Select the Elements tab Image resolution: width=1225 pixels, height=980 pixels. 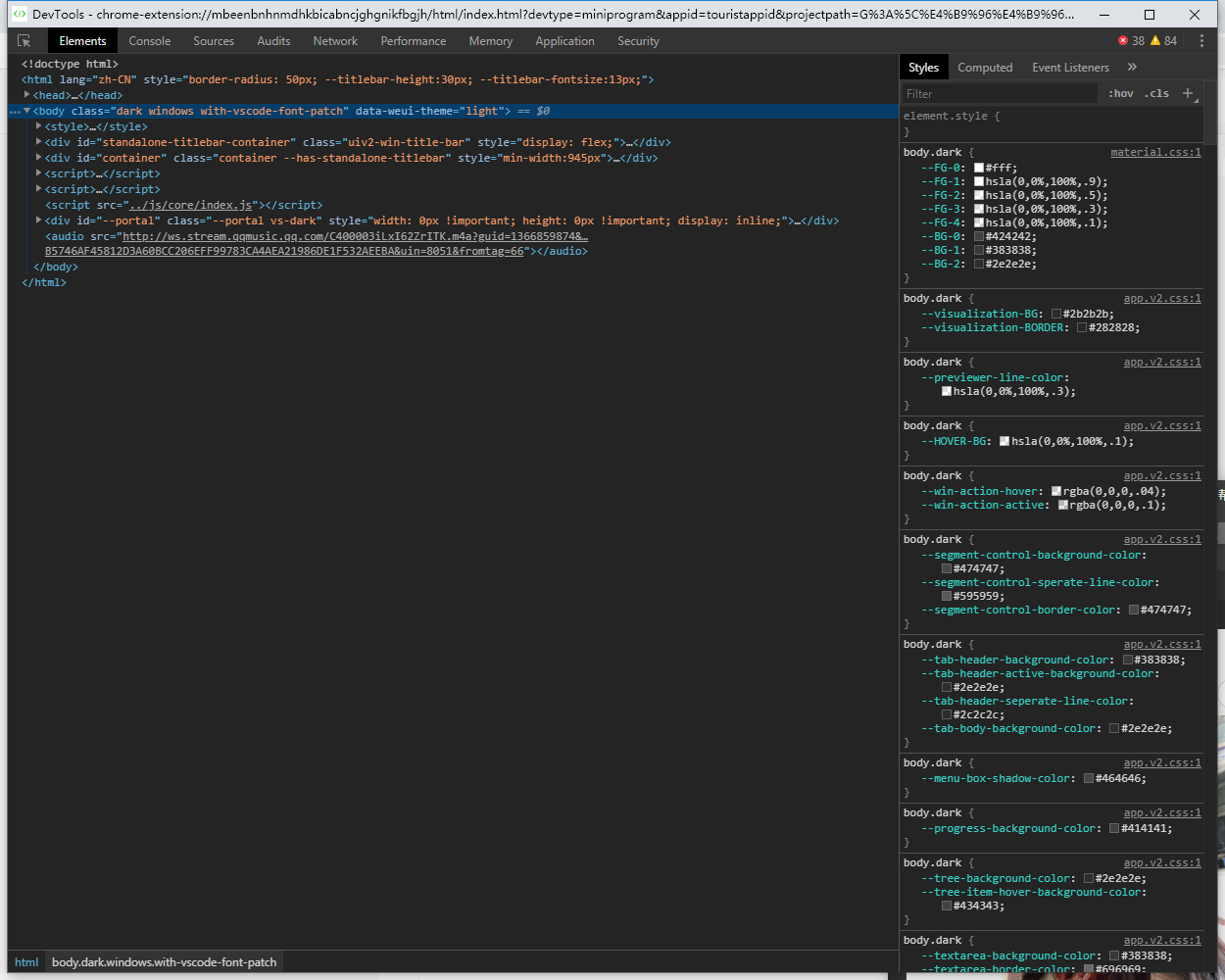coord(82,41)
